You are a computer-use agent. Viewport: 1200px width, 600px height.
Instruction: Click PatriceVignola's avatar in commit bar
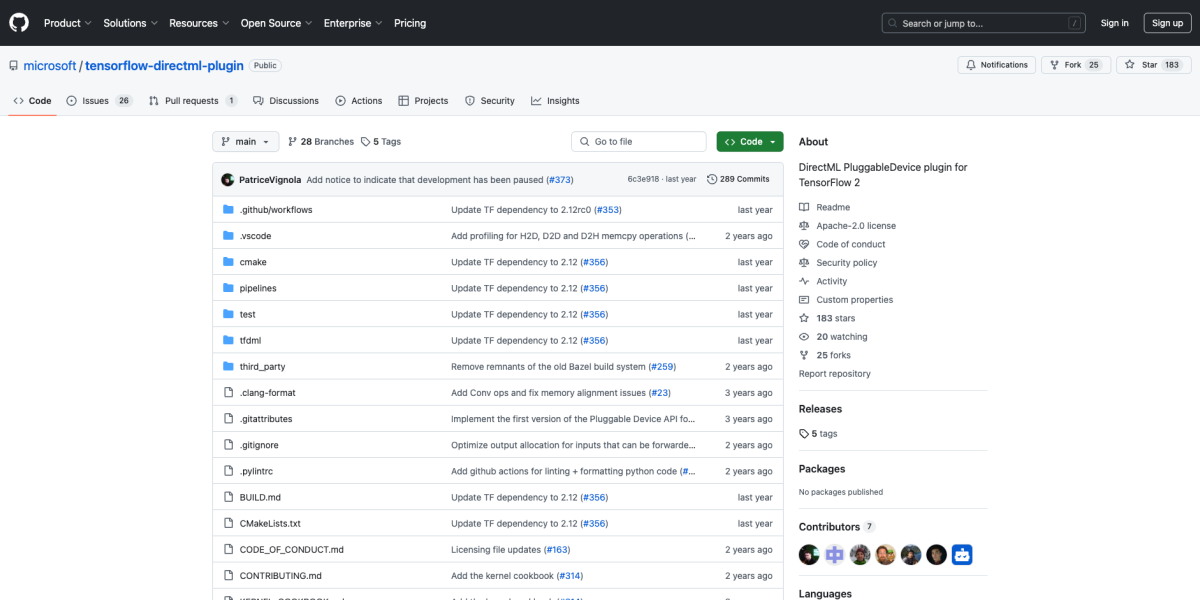(x=228, y=180)
